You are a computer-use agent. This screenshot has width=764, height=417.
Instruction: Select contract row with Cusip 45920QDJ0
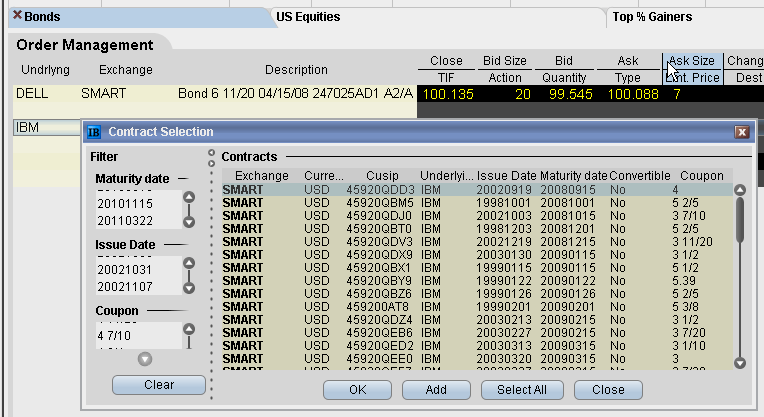click(x=478, y=216)
